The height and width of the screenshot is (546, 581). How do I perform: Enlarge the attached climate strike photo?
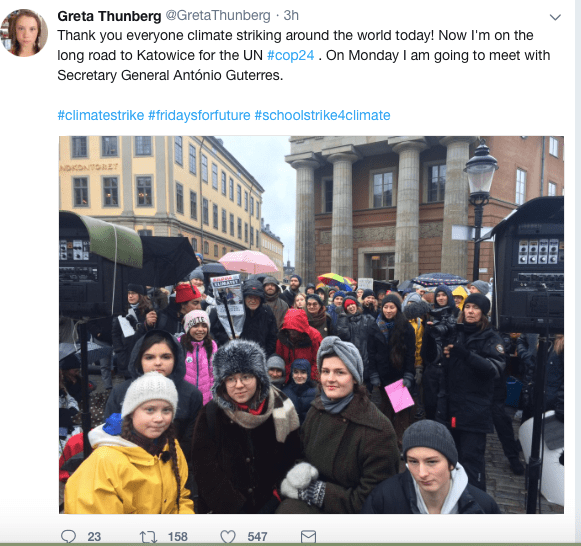(311, 324)
